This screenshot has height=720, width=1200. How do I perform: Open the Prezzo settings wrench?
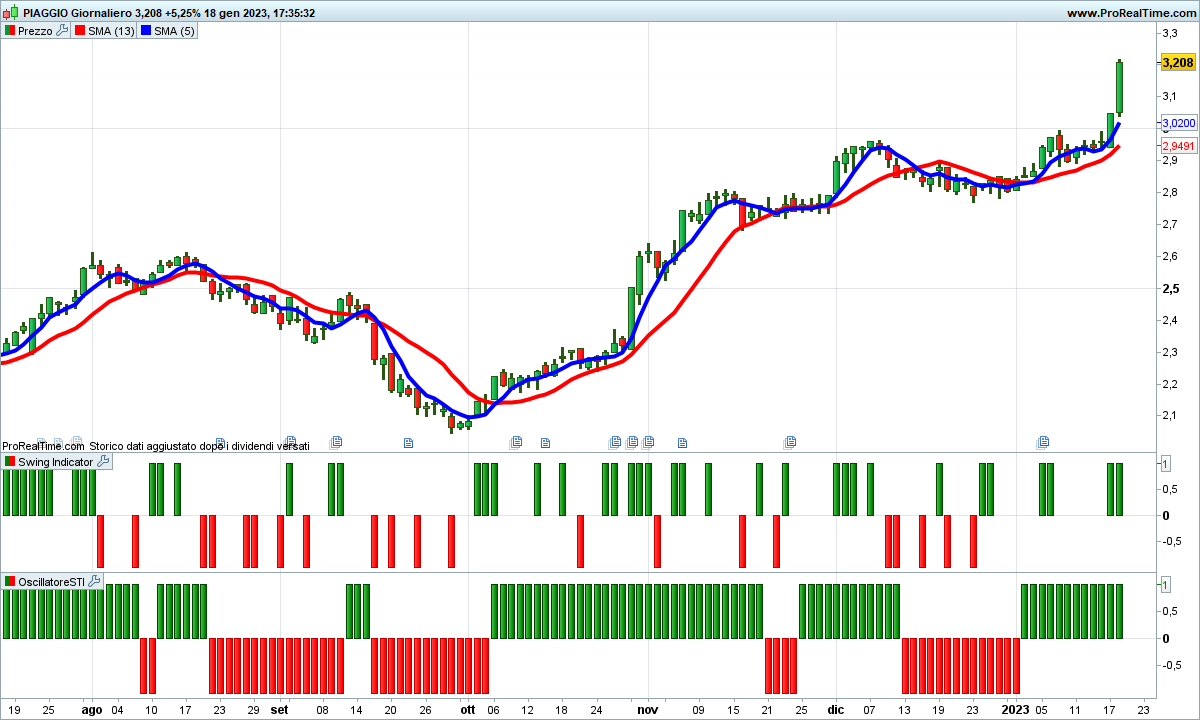coord(62,31)
